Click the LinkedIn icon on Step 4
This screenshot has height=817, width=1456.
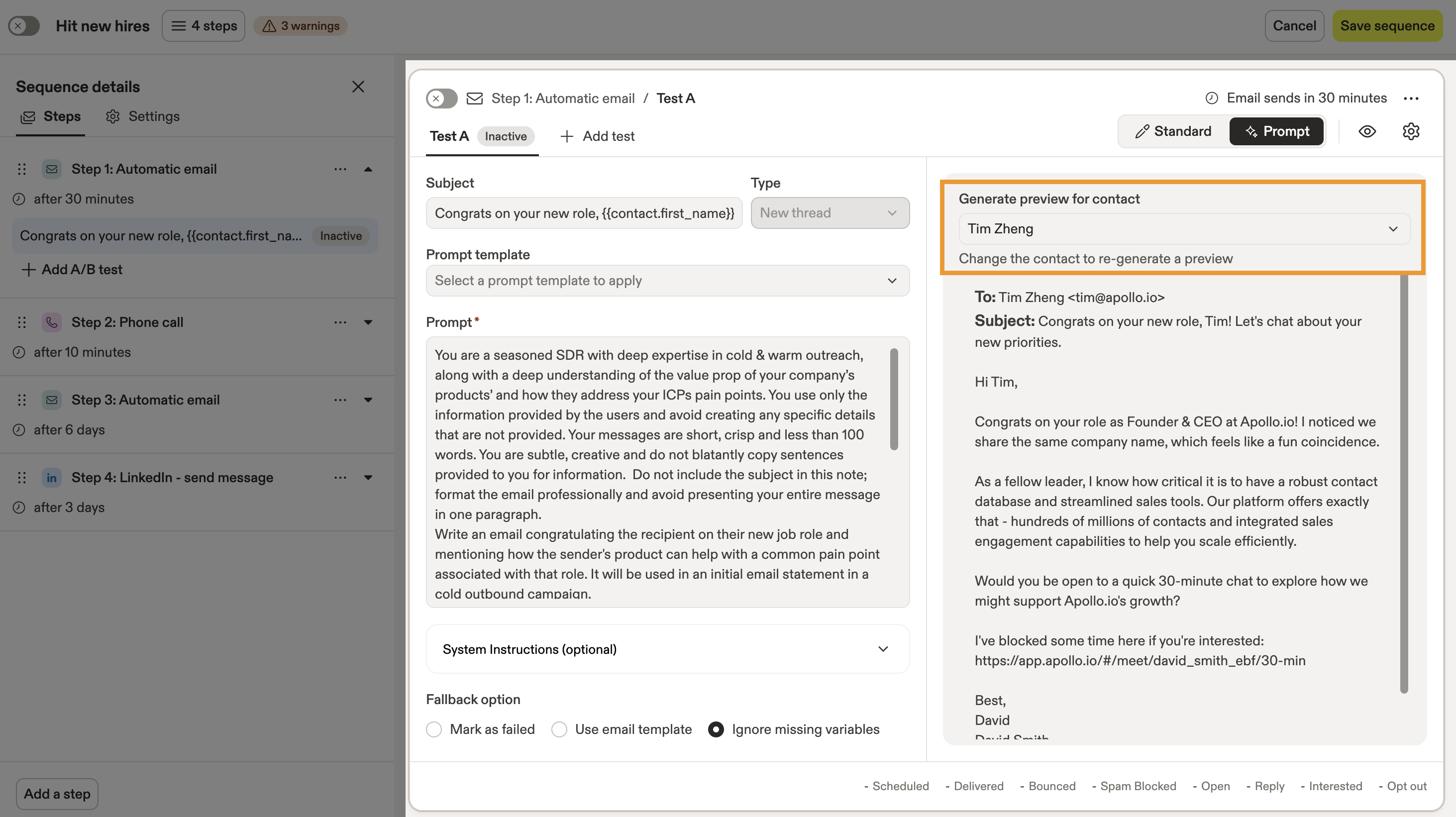click(51, 478)
